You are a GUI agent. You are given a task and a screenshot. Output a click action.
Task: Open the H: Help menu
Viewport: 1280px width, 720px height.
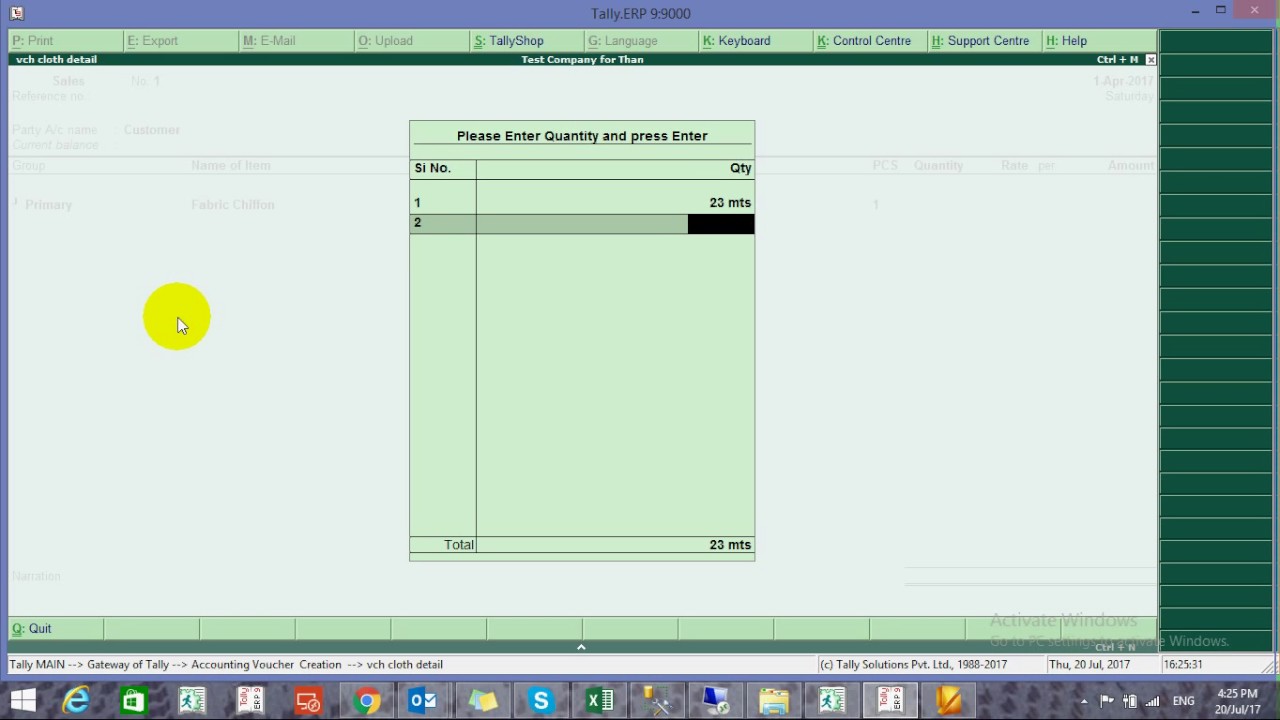point(1100,41)
